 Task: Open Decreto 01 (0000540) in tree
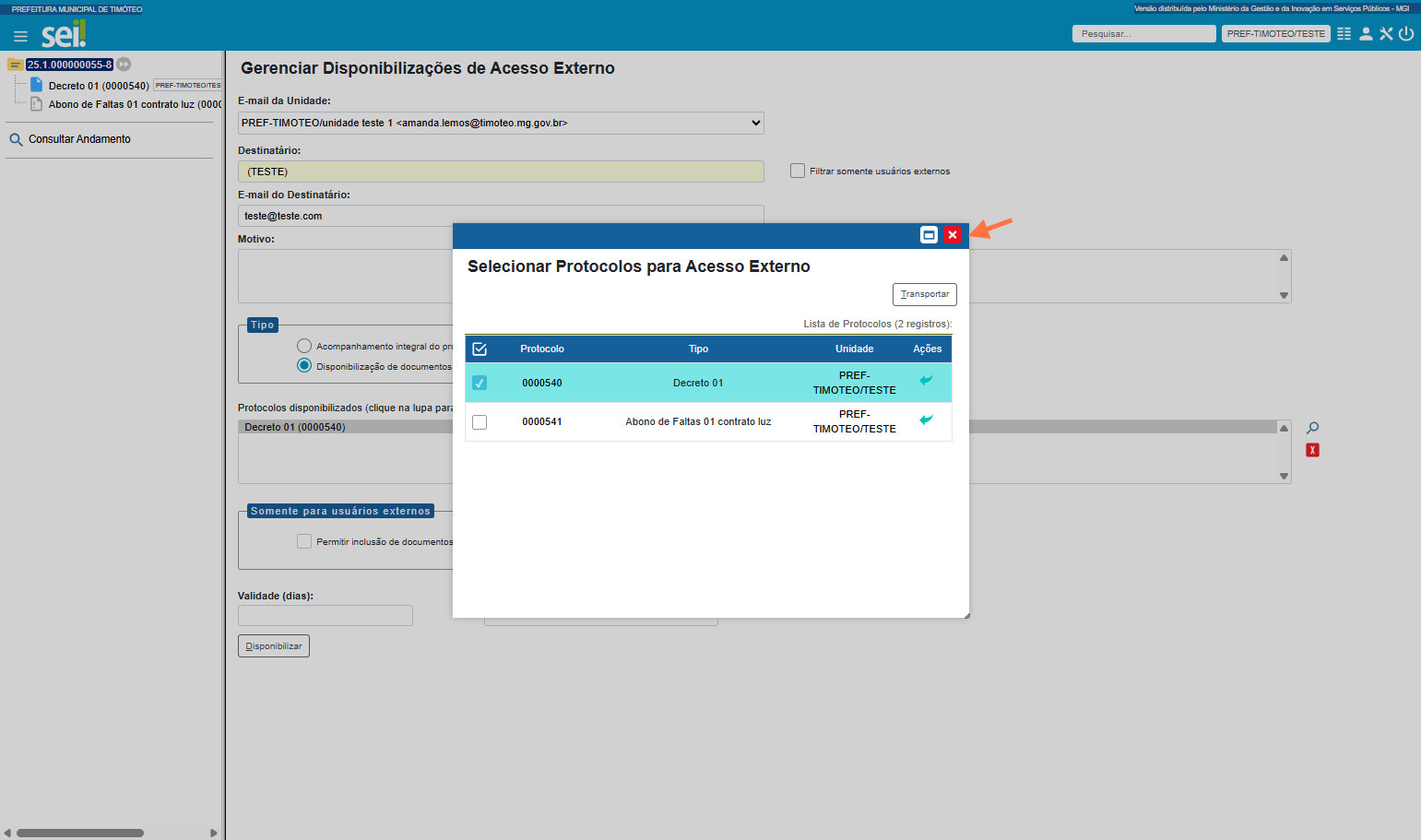pos(99,86)
